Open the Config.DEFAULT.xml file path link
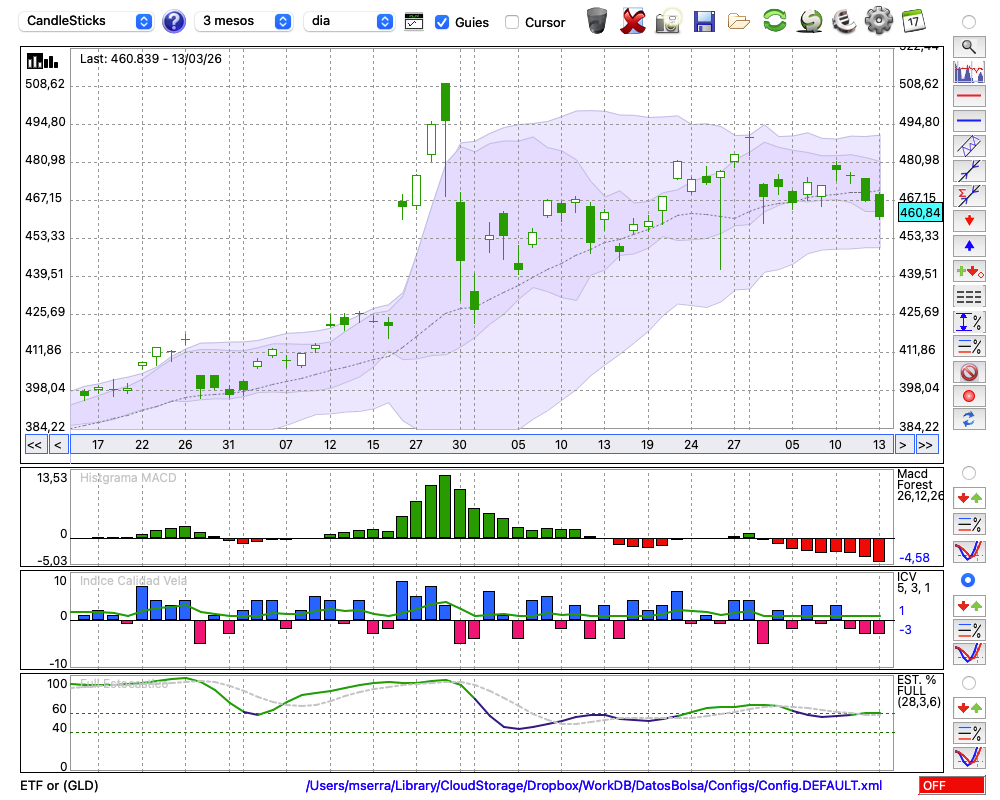The height and width of the screenshot is (800, 1000). [594, 786]
